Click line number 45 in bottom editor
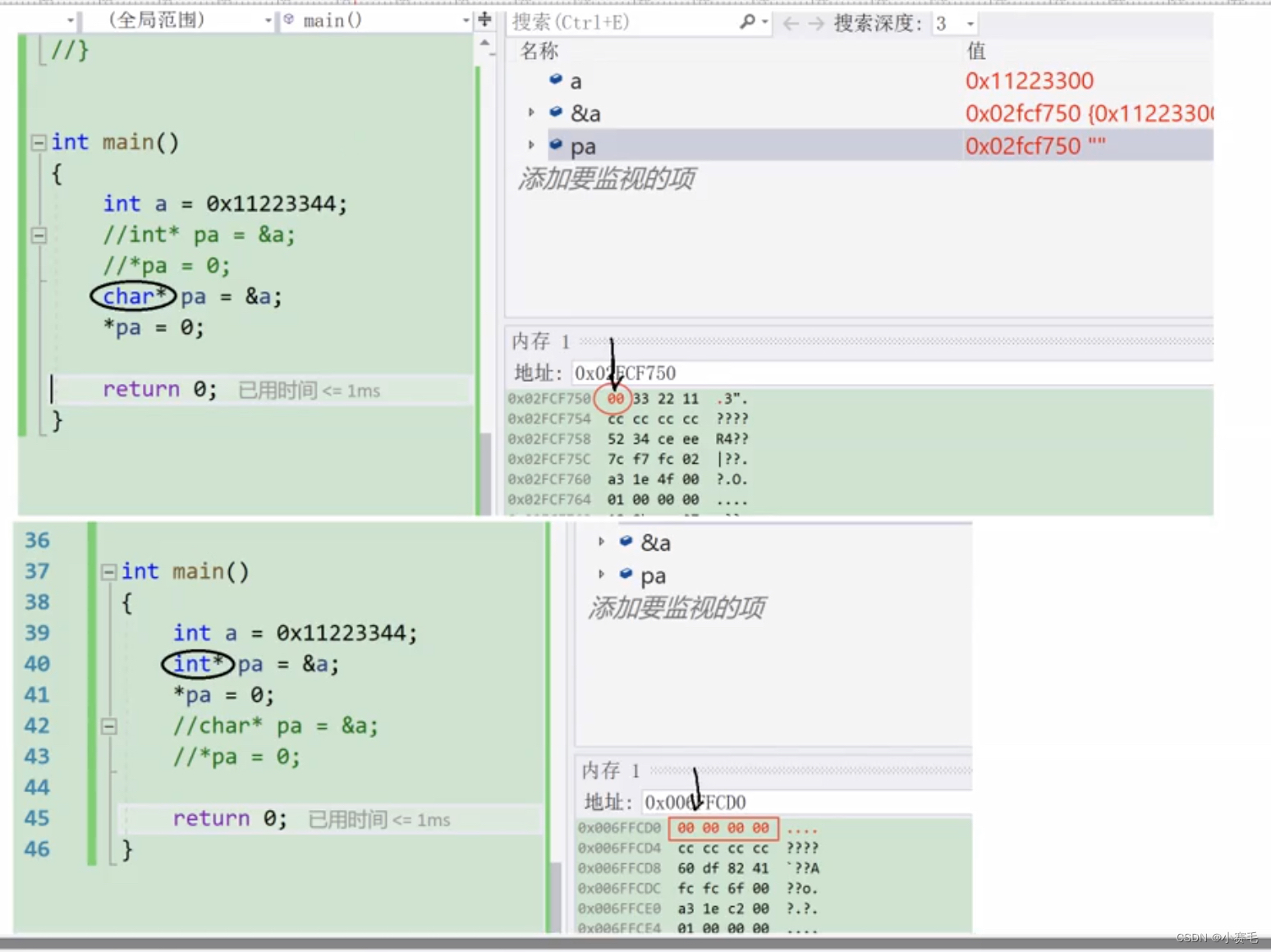Viewport: 1271px width, 952px height. click(x=37, y=817)
